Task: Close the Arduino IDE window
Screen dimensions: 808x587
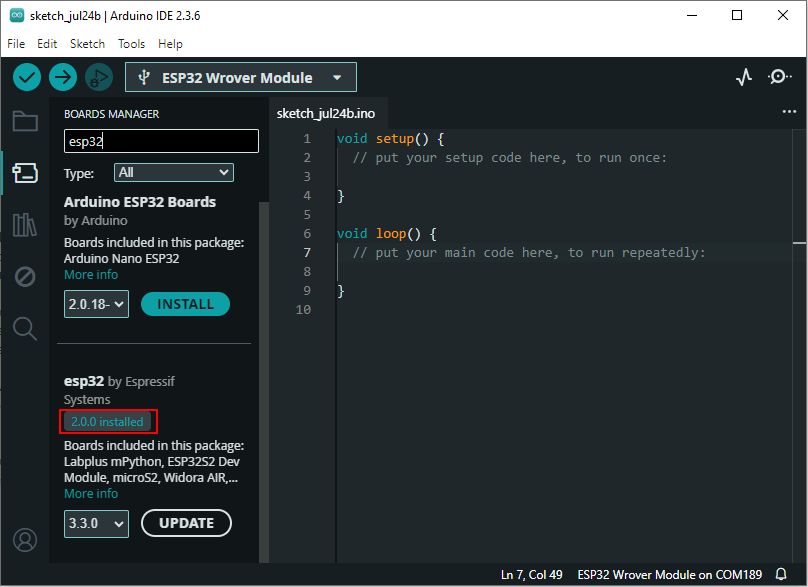Action: (x=782, y=15)
